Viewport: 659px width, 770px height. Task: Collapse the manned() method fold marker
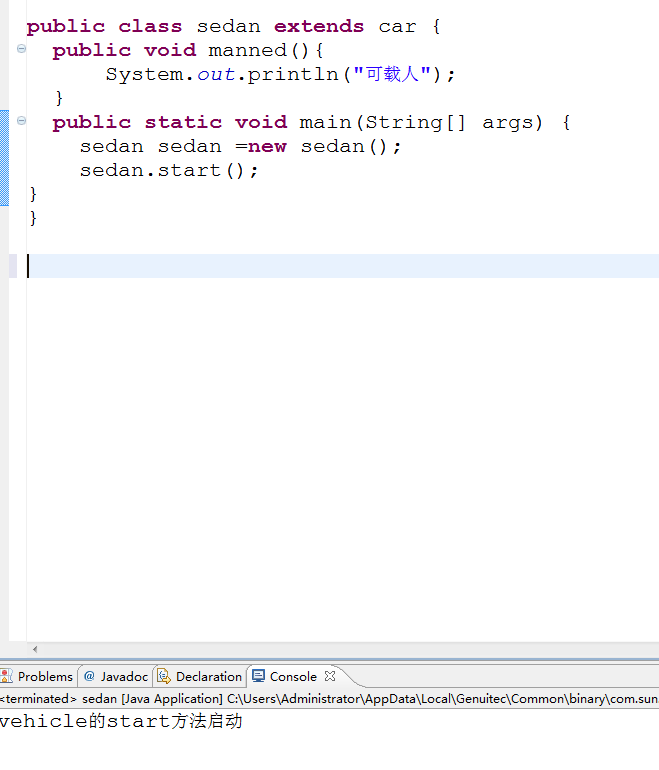coord(21,48)
